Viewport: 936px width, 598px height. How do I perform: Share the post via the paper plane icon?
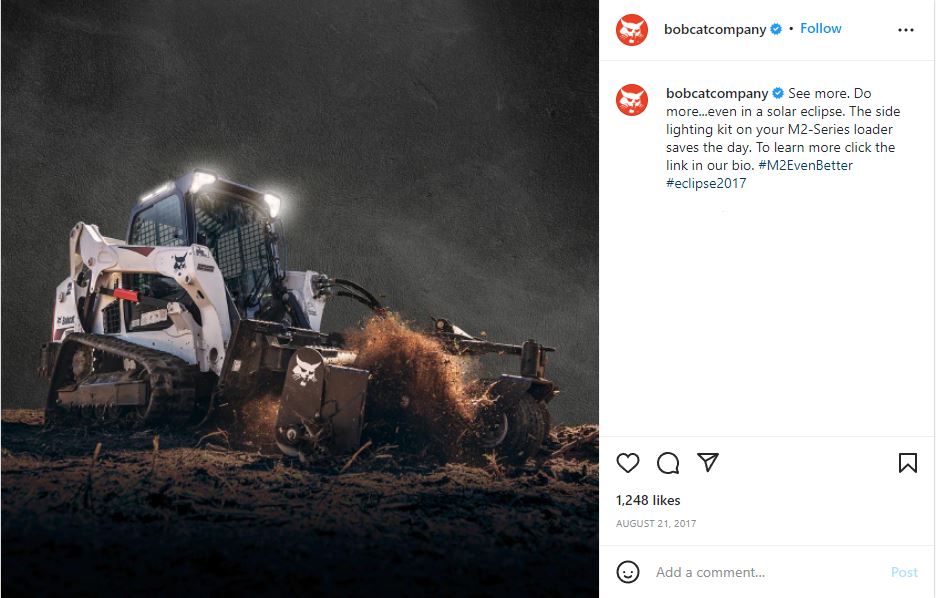[708, 462]
